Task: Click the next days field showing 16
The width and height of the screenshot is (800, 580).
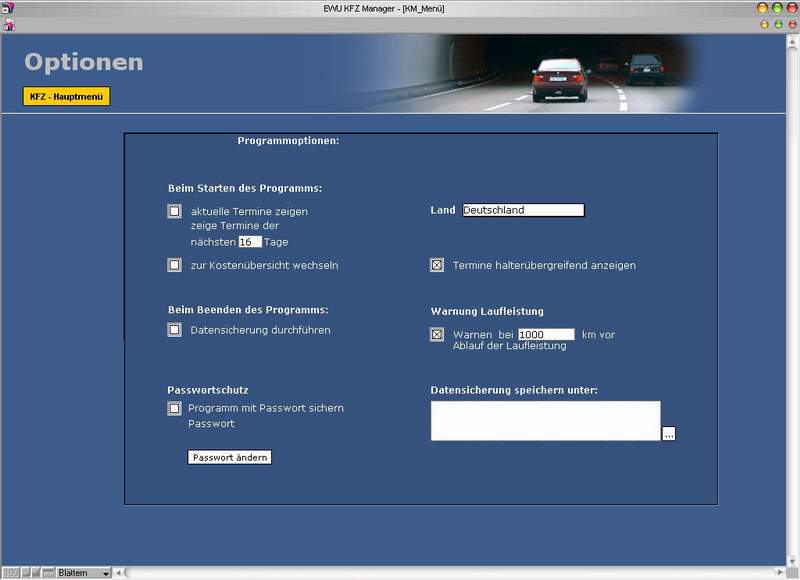Action: click(x=250, y=242)
